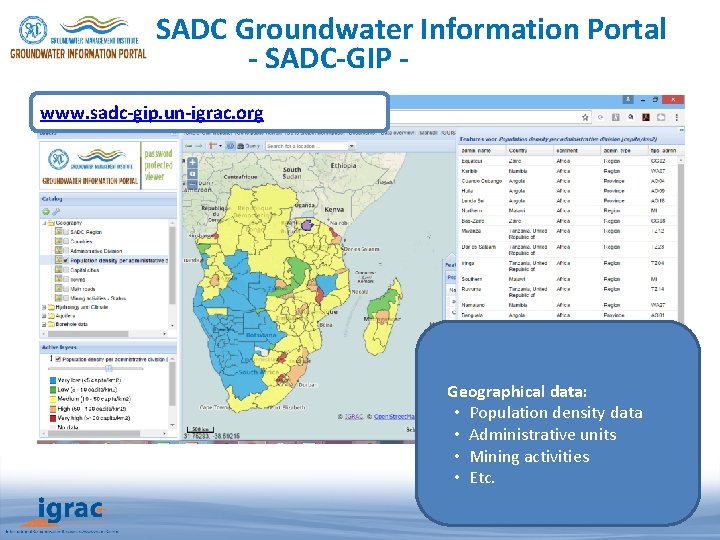Enable the Main roads layer checkbox
720x540 pixels.
coord(66,289)
